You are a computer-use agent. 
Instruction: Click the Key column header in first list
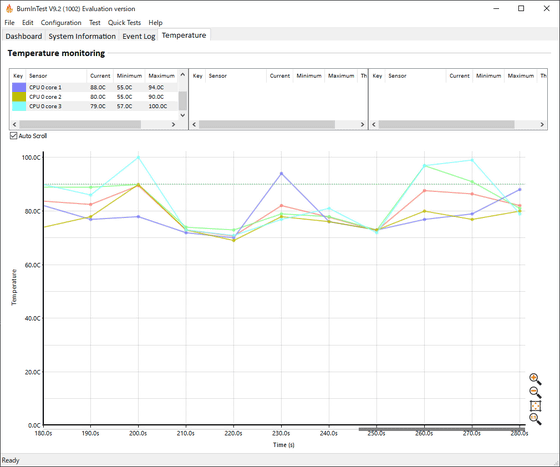18,76
